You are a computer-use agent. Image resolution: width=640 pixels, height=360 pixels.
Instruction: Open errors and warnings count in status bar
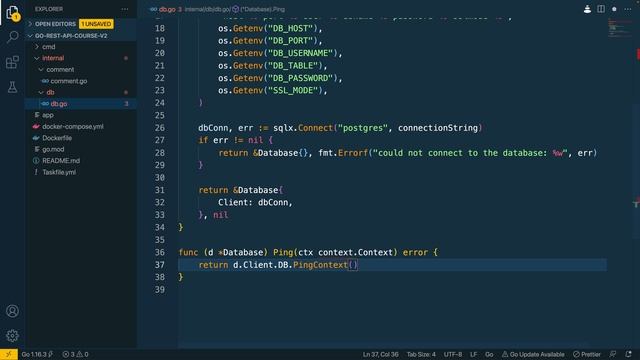click(x=76, y=354)
